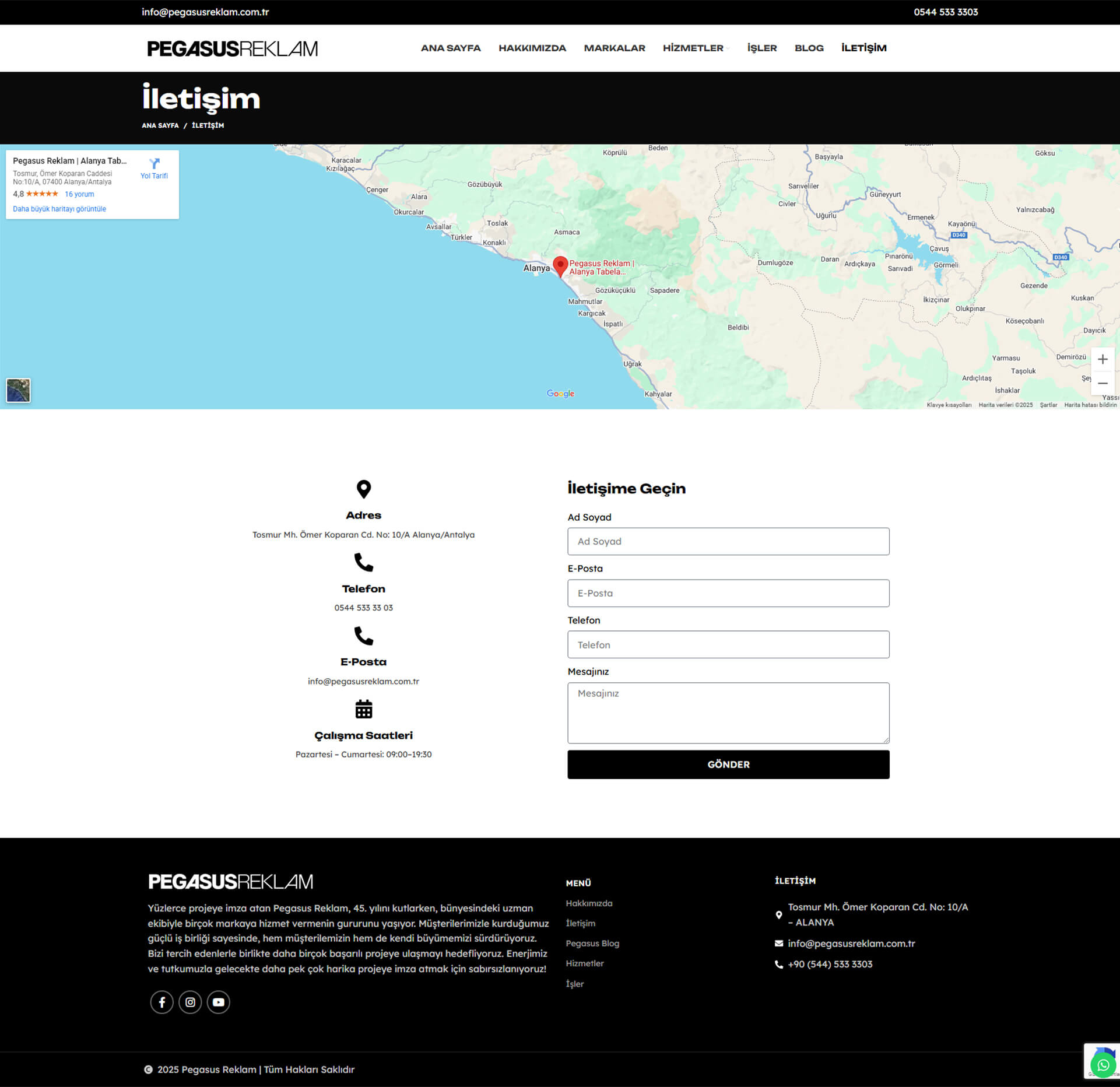Open Markalar in navigation
Screen dimensions: 1120x1087
[615, 48]
